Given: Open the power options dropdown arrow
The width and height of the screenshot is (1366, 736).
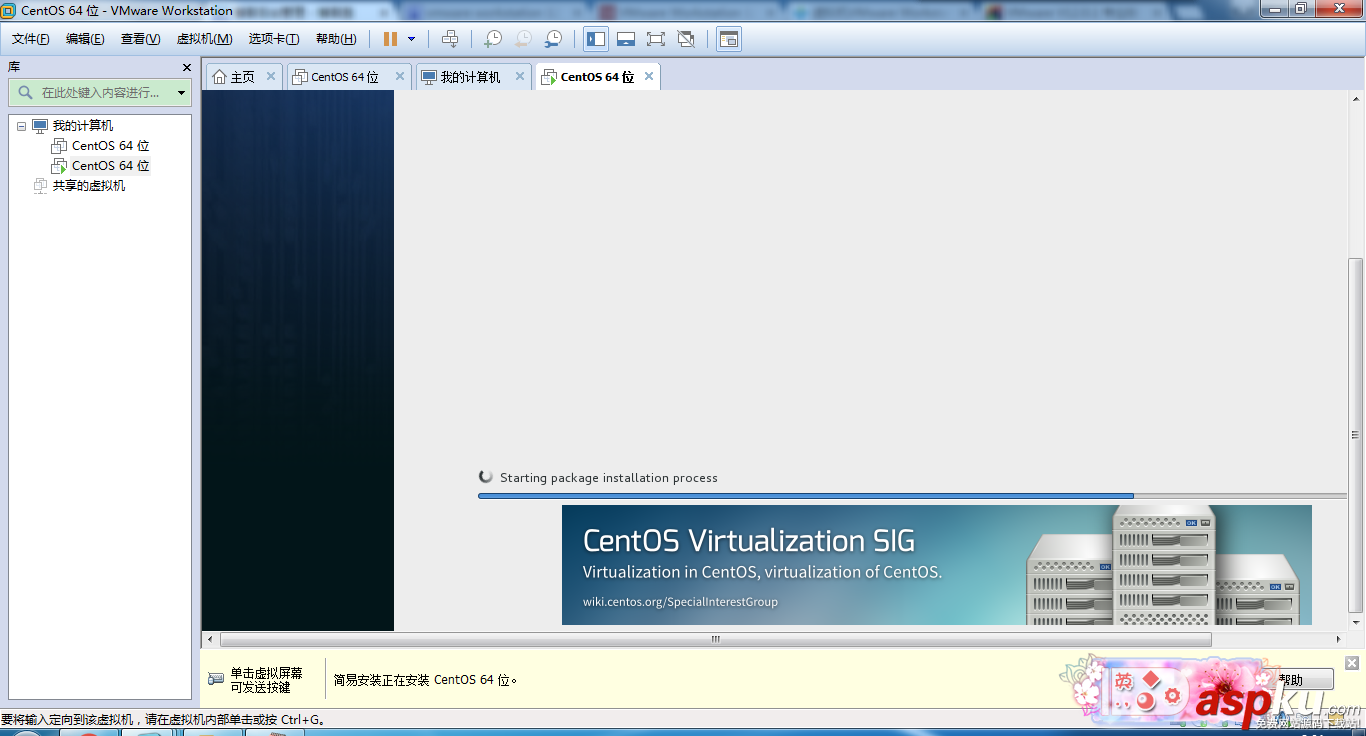Looking at the screenshot, I should 411,39.
